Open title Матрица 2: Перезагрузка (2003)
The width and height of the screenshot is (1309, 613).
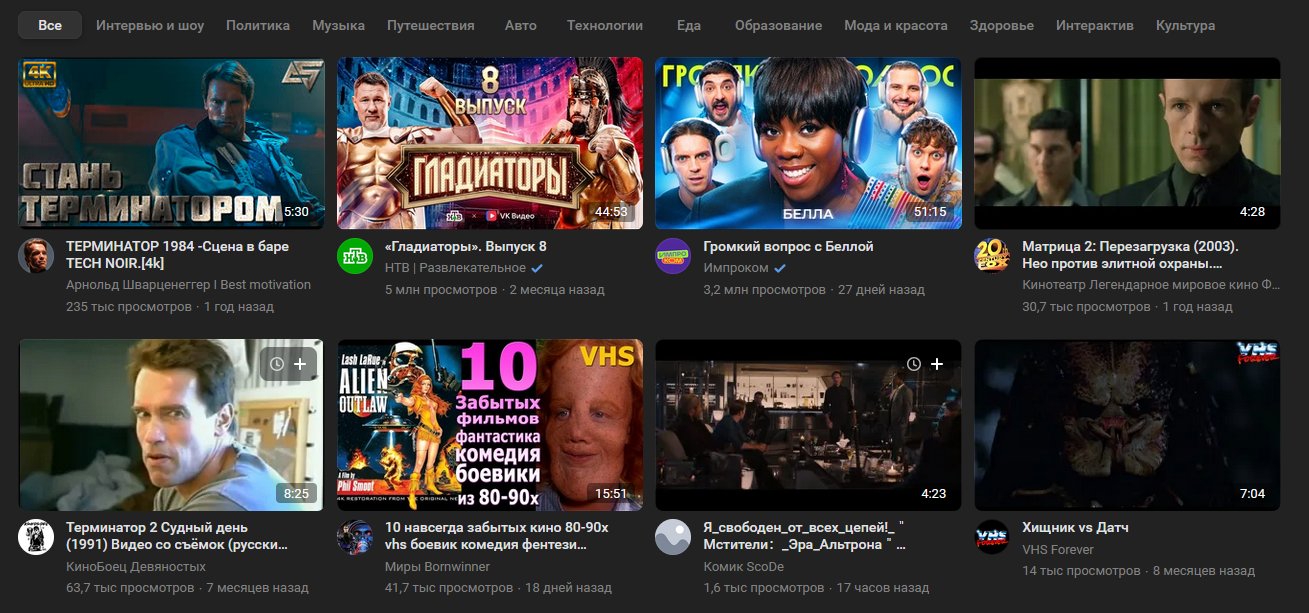click(1131, 255)
